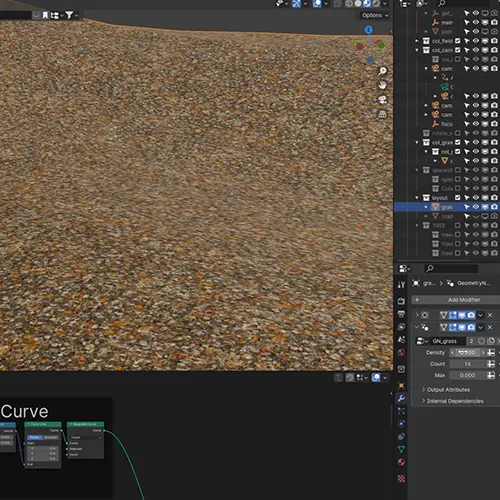Viewport: 500px width, 500px height.
Task: Remove the GeometryNodes modifier with X
Action: (x=490, y=327)
